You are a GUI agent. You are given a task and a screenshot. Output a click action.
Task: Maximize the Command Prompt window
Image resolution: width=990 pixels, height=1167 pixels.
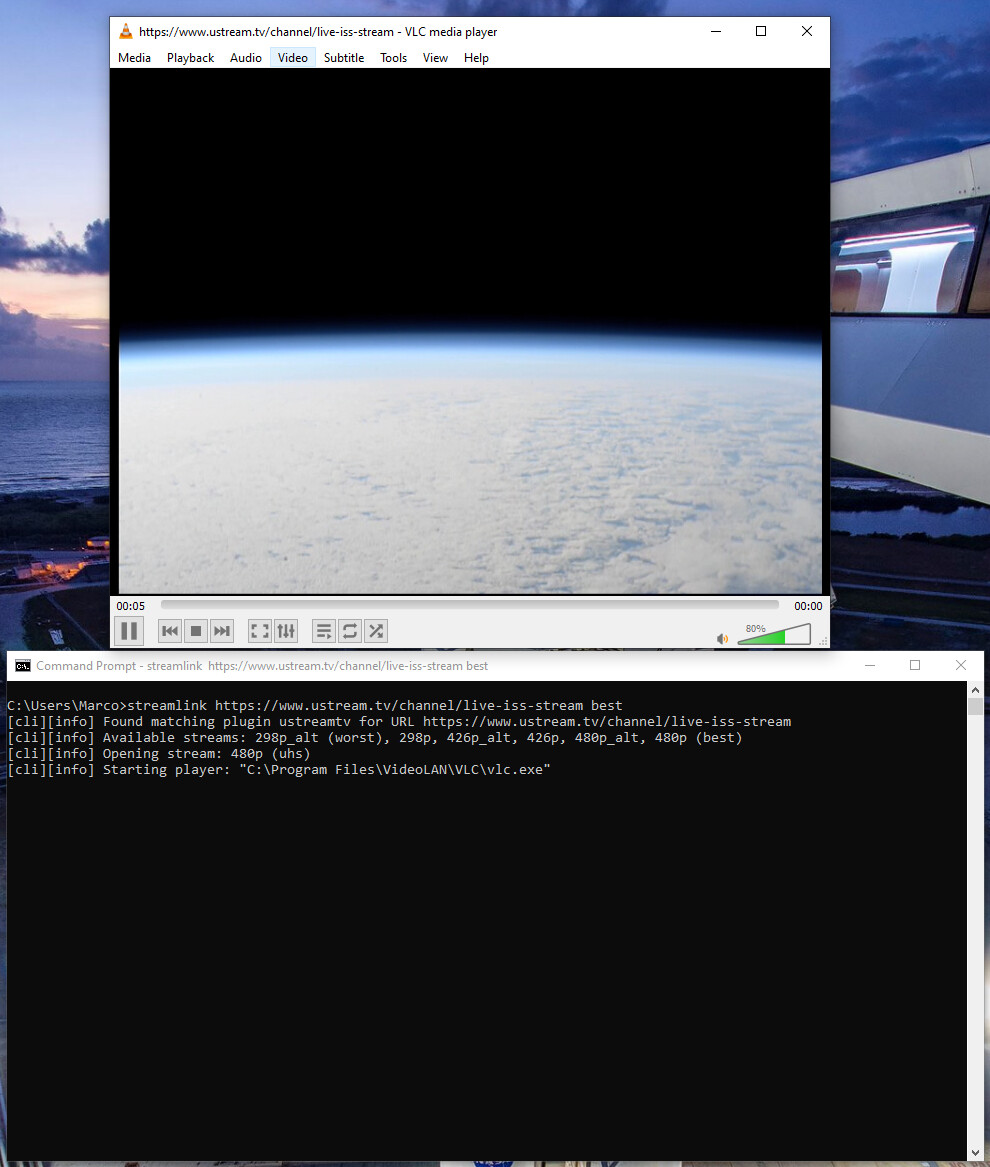(915, 665)
